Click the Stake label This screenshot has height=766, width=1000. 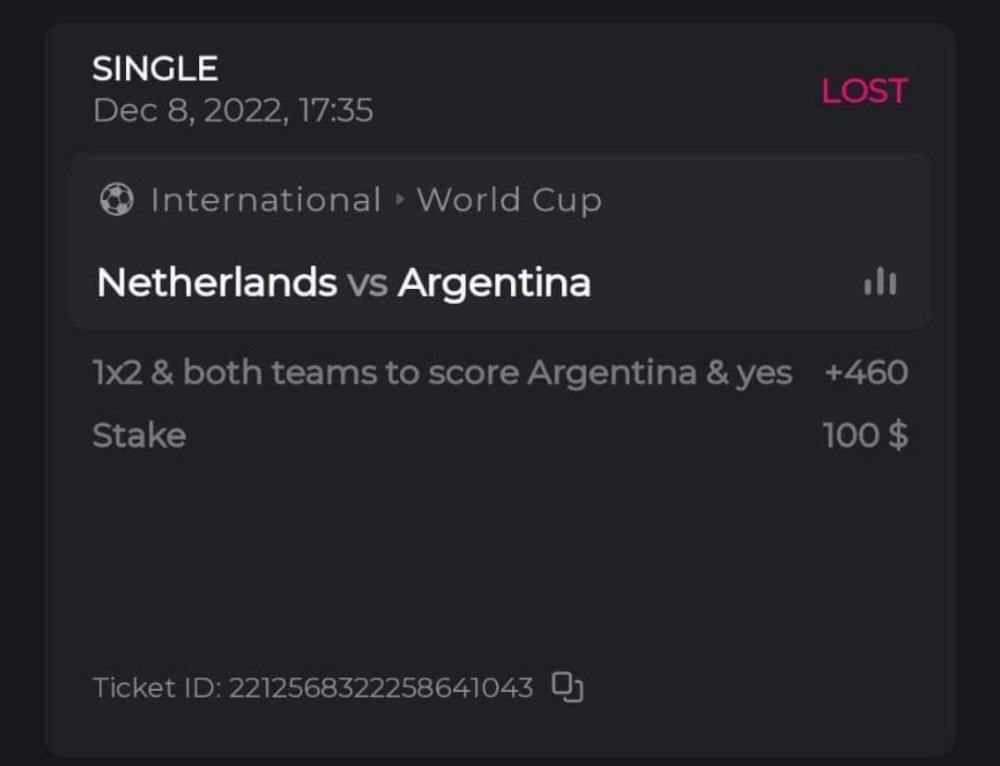139,435
